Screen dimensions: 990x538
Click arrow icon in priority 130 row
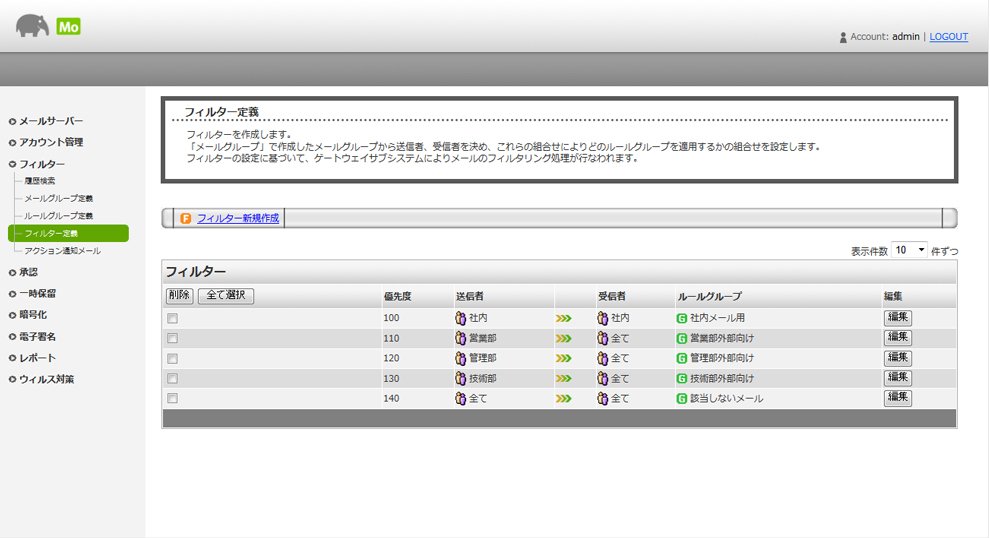click(563, 378)
